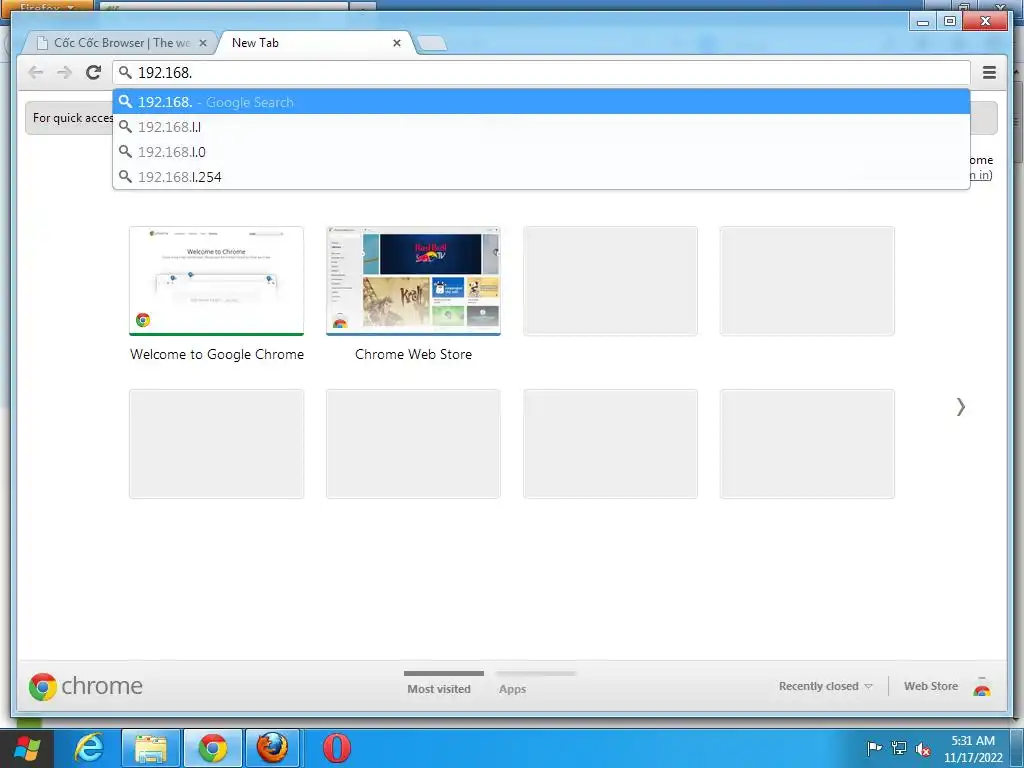This screenshot has width=1024, height=768.
Task: Choose the 192.168.l.254 suggestion
Action: click(541, 177)
